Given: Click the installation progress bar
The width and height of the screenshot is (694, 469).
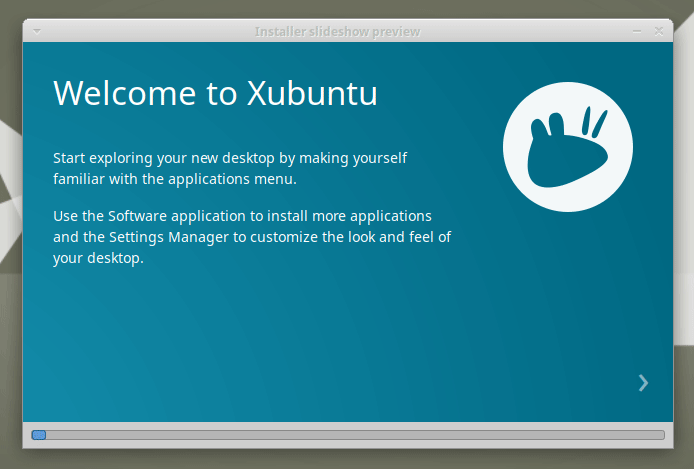Looking at the screenshot, I should [x=348, y=435].
